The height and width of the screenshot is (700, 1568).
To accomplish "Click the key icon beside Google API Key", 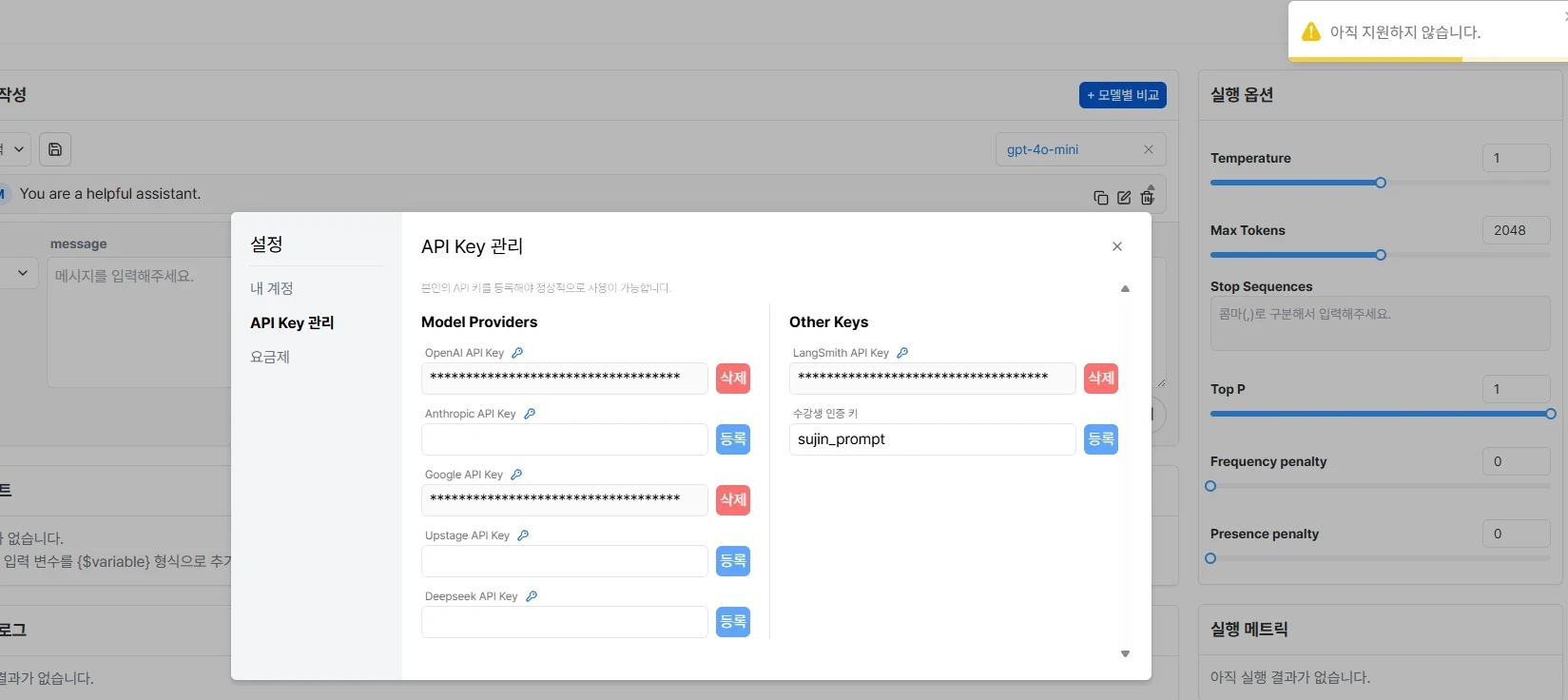I will [516, 475].
